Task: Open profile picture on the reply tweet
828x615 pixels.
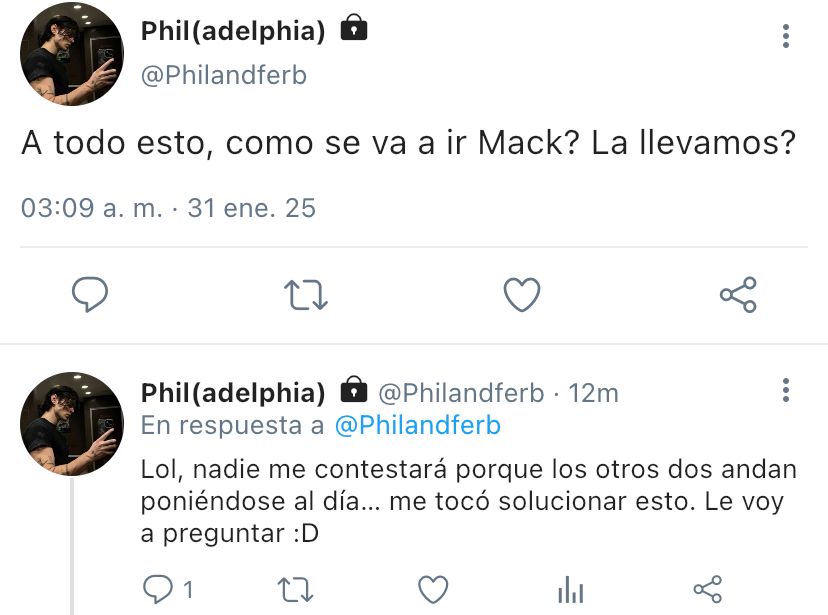Action: [x=72, y=423]
